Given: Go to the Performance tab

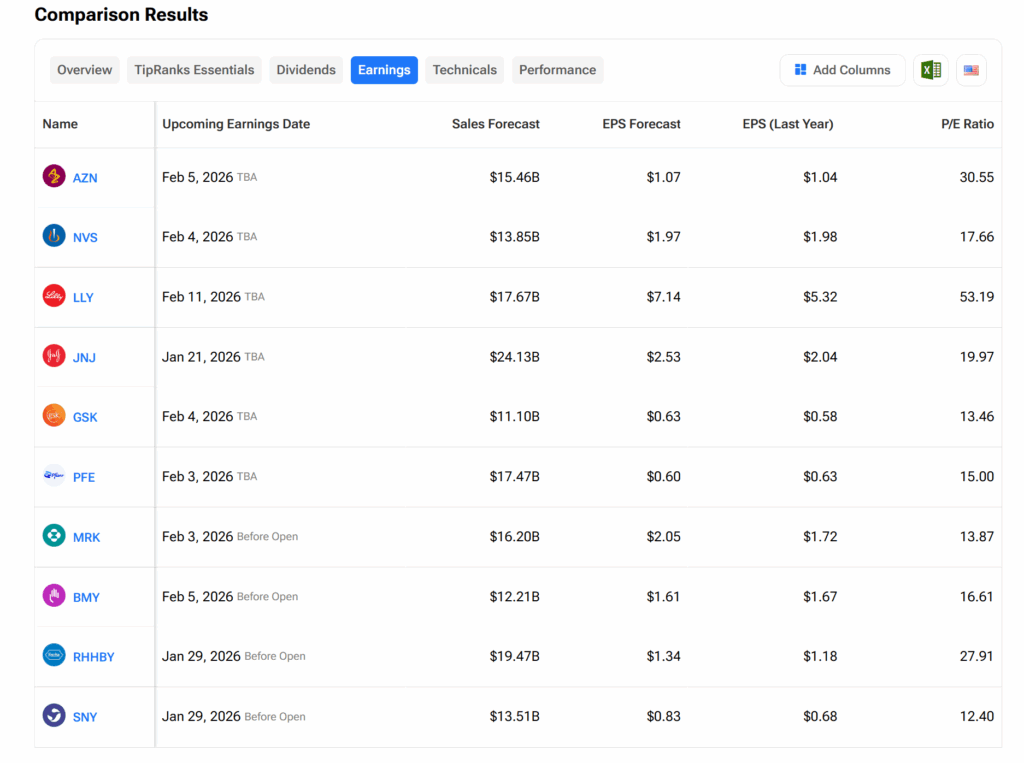Looking at the screenshot, I should [x=557, y=70].
